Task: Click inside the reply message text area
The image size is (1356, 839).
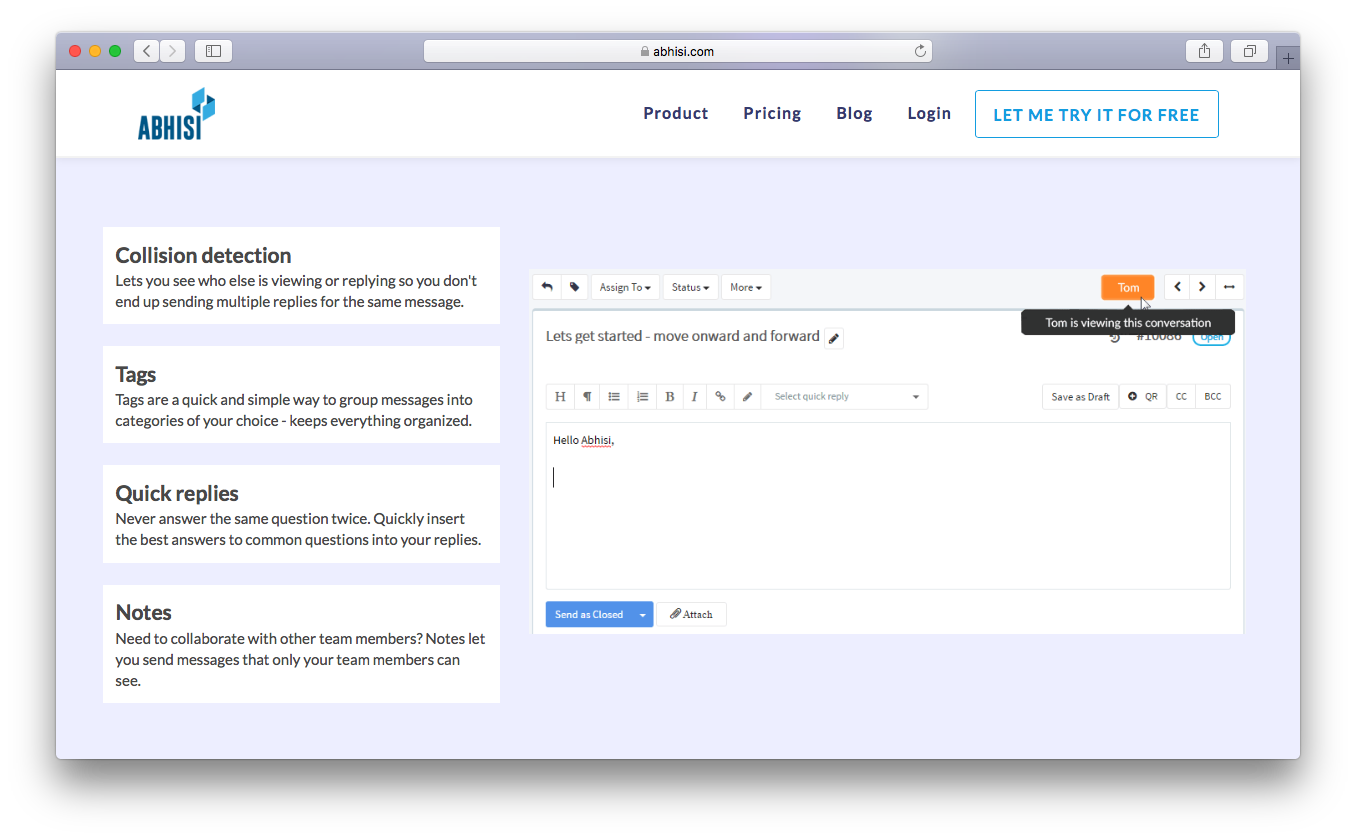Action: 888,506
